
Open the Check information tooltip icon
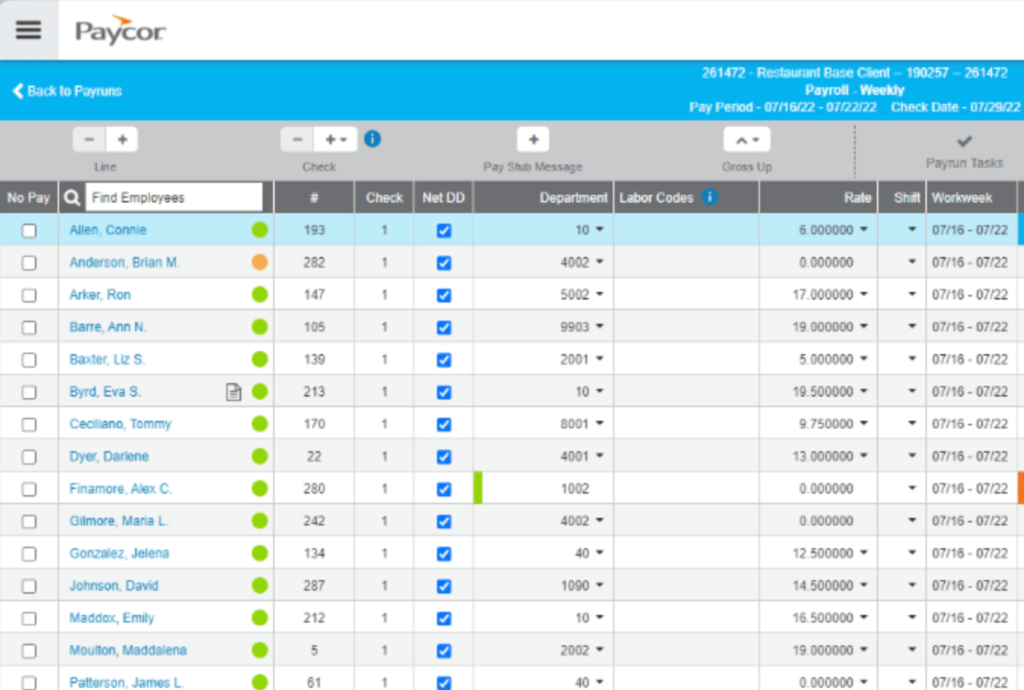(371, 139)
